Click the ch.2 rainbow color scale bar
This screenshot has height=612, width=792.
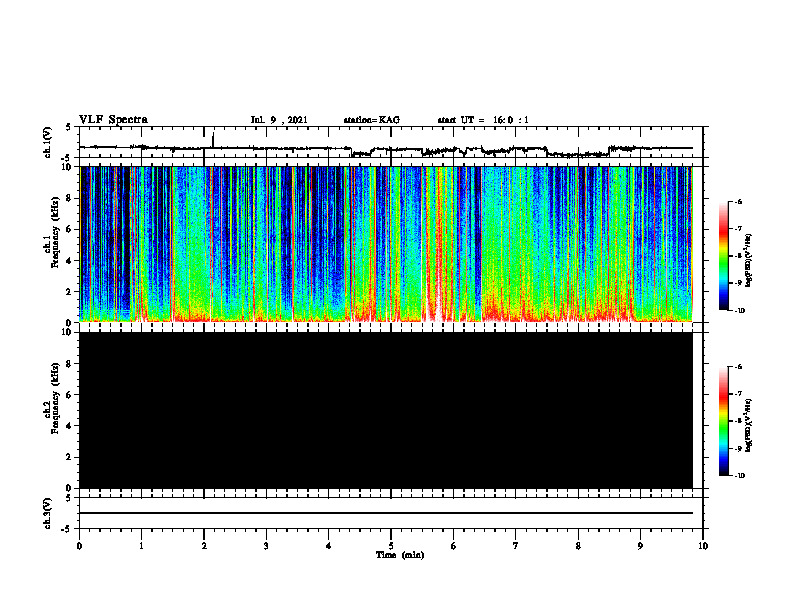[723, 421]
